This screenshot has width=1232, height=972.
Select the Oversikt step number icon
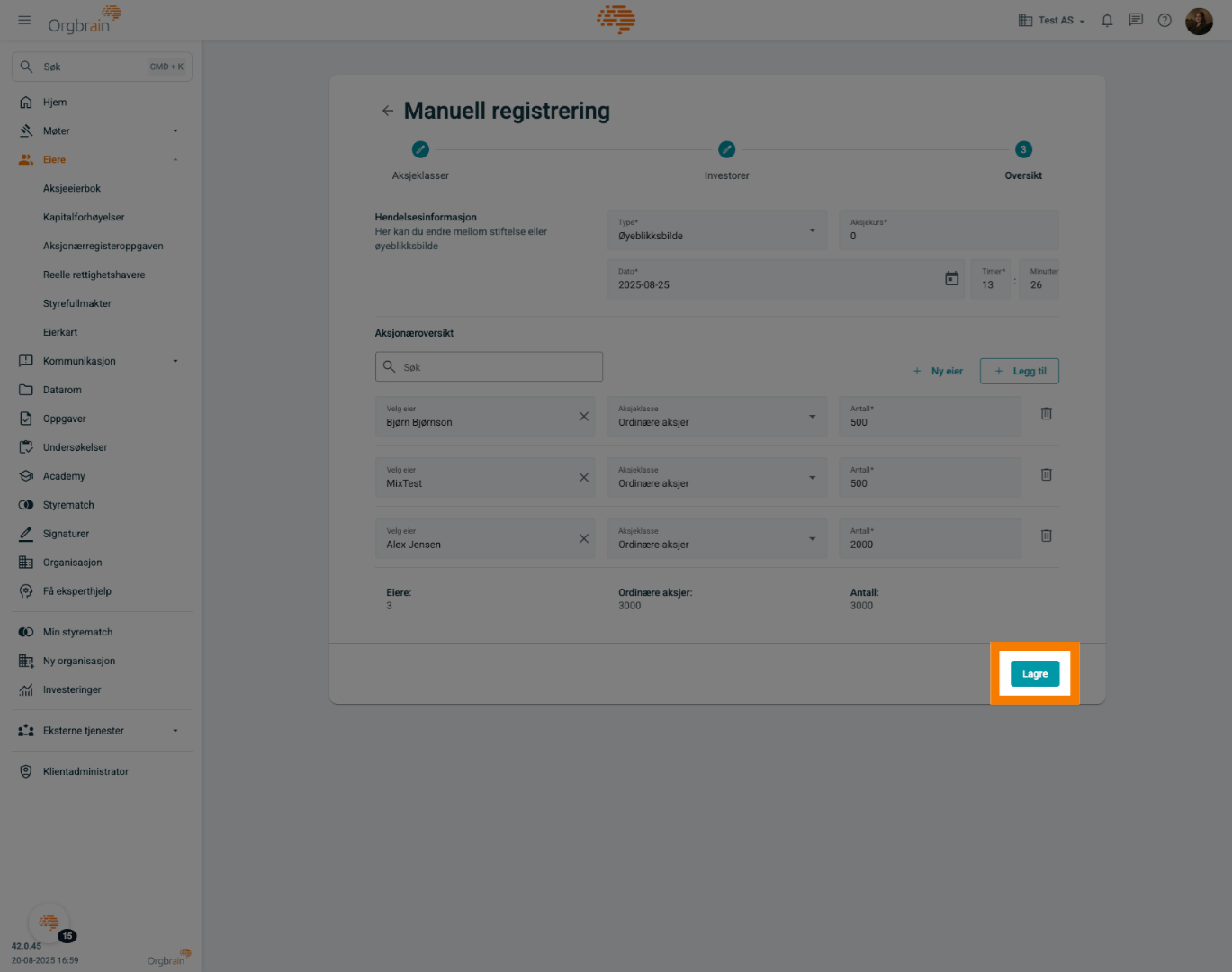[1023, 149]
